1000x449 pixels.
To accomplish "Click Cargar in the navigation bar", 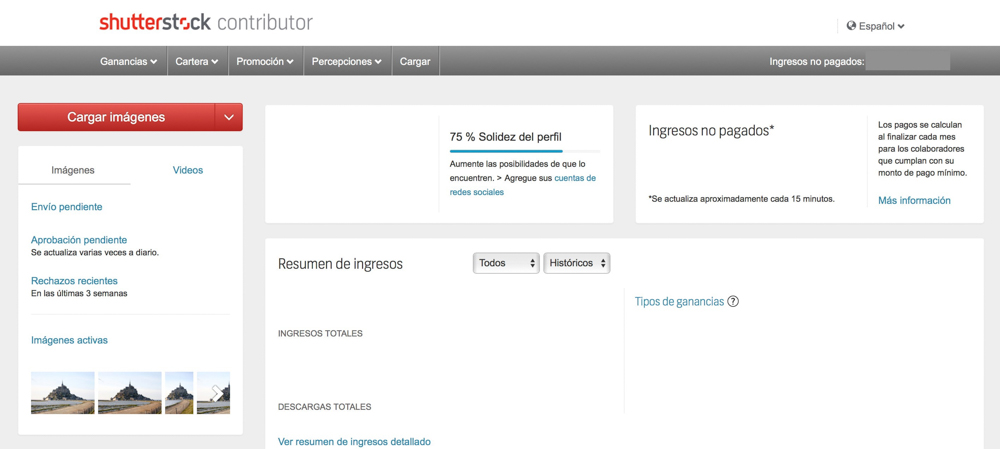I will tap(415, 61).
